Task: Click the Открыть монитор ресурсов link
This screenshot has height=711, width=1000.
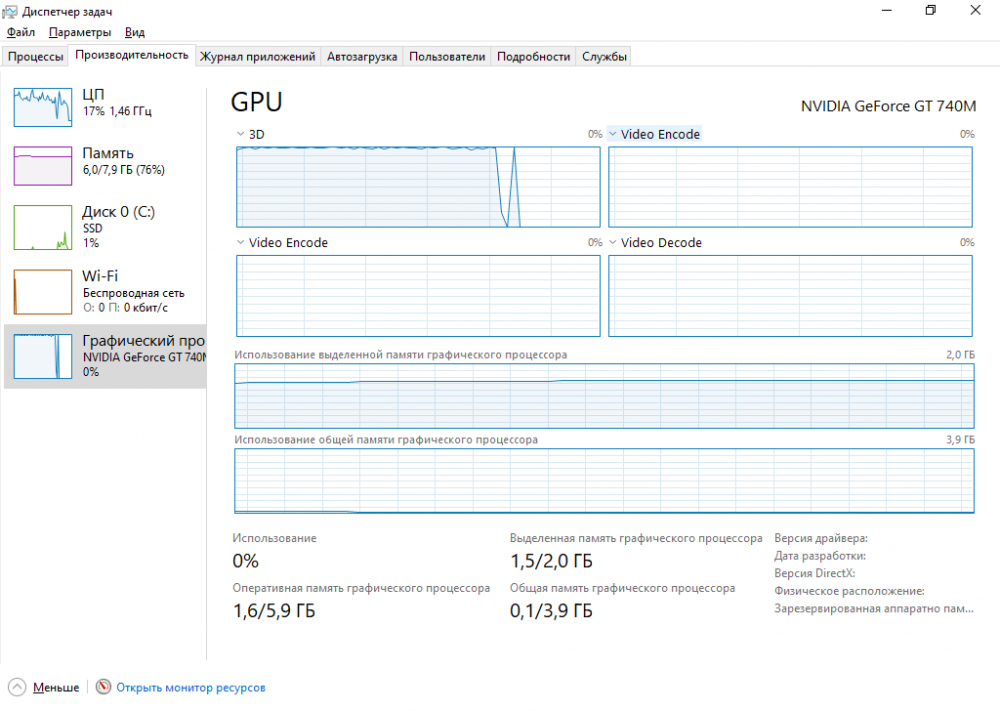Action: tap(191, 688)
